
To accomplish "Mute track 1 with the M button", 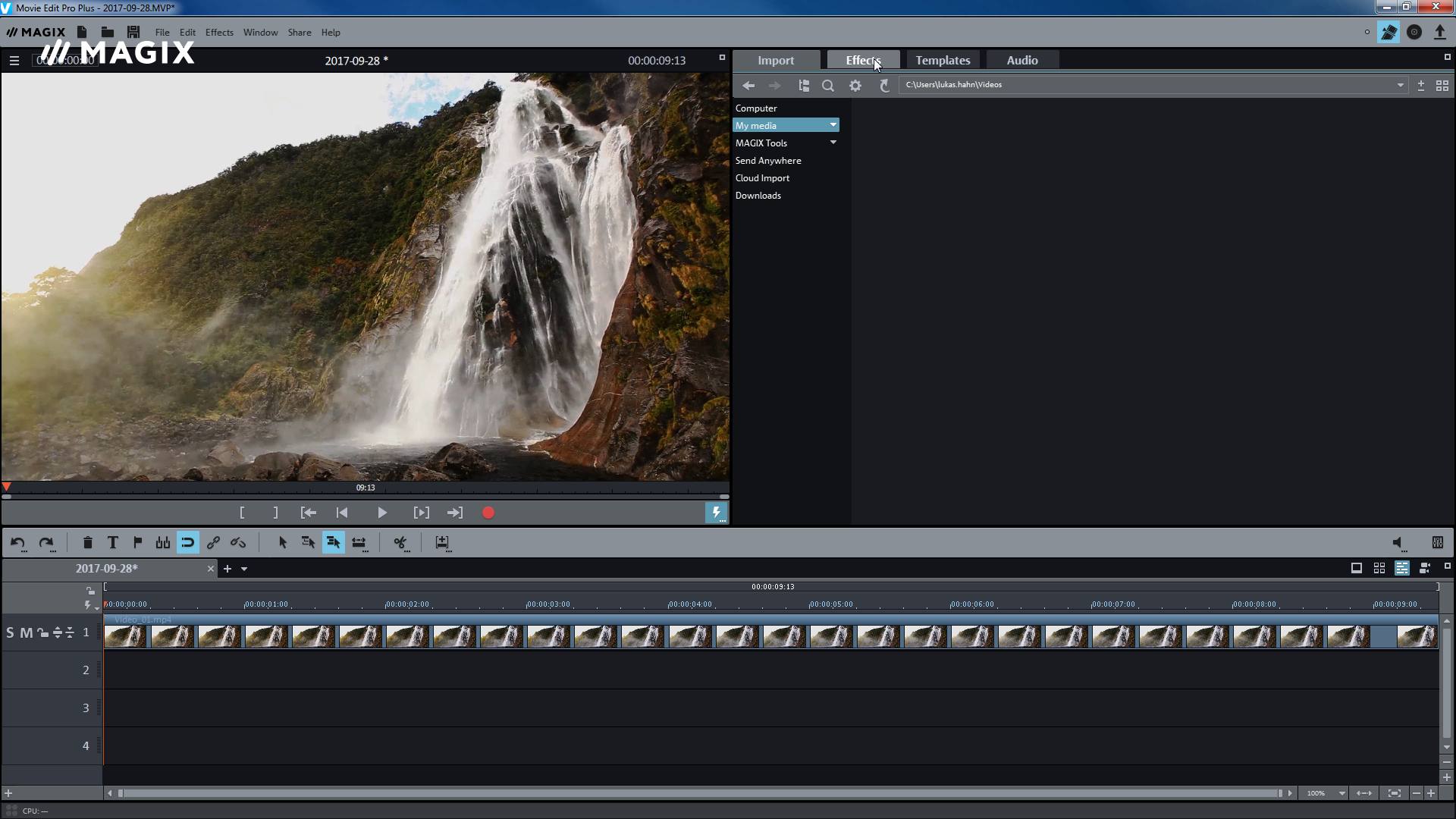I will [25, 632].
